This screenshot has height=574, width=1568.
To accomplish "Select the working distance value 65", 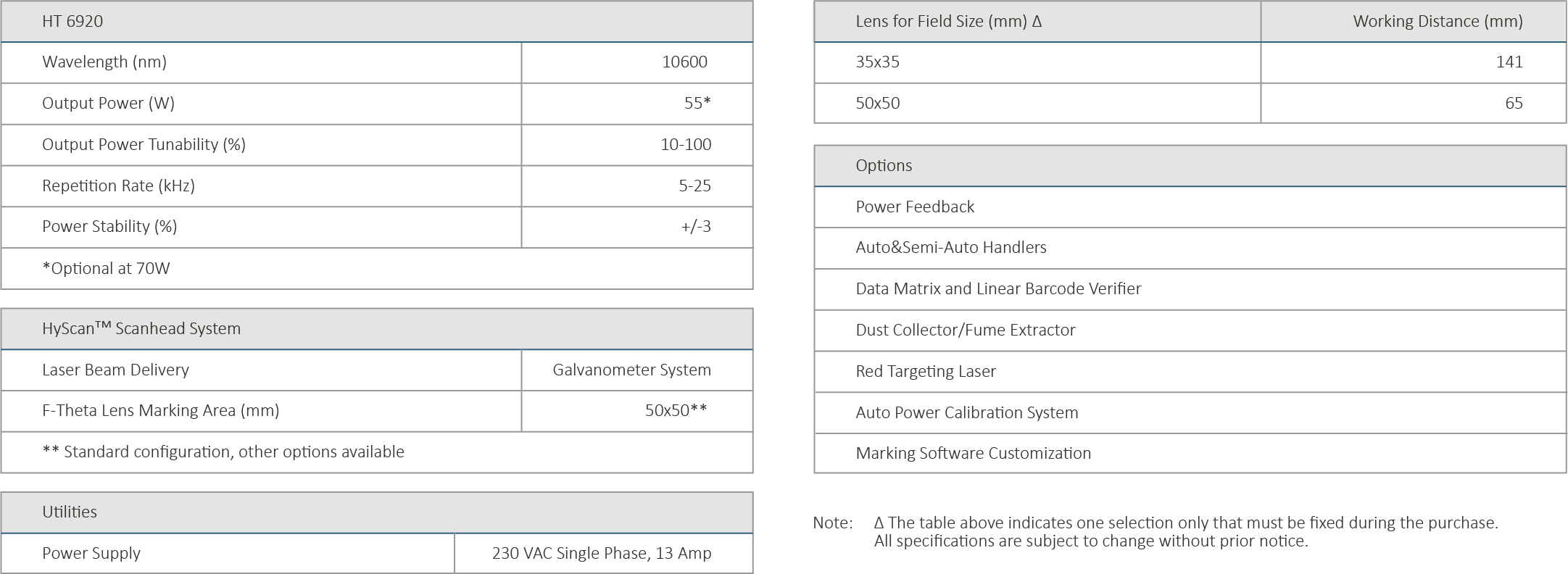I will pyautogui.click(x=1513, y=104).
